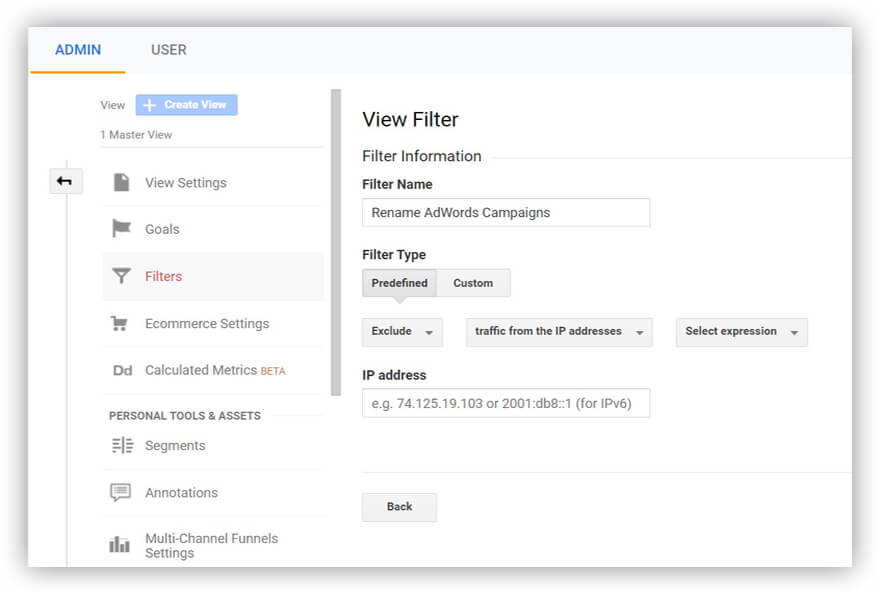This screenshot has width=880, height=594.
Task: Focus the IP address input field
Action: tap(506, 403)
